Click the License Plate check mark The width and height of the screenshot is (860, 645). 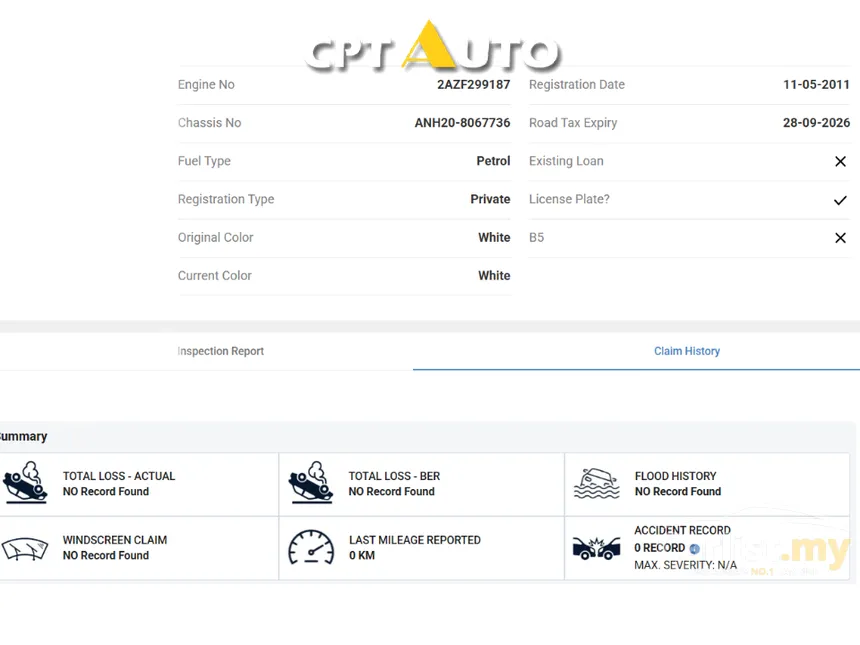point(840,200)
